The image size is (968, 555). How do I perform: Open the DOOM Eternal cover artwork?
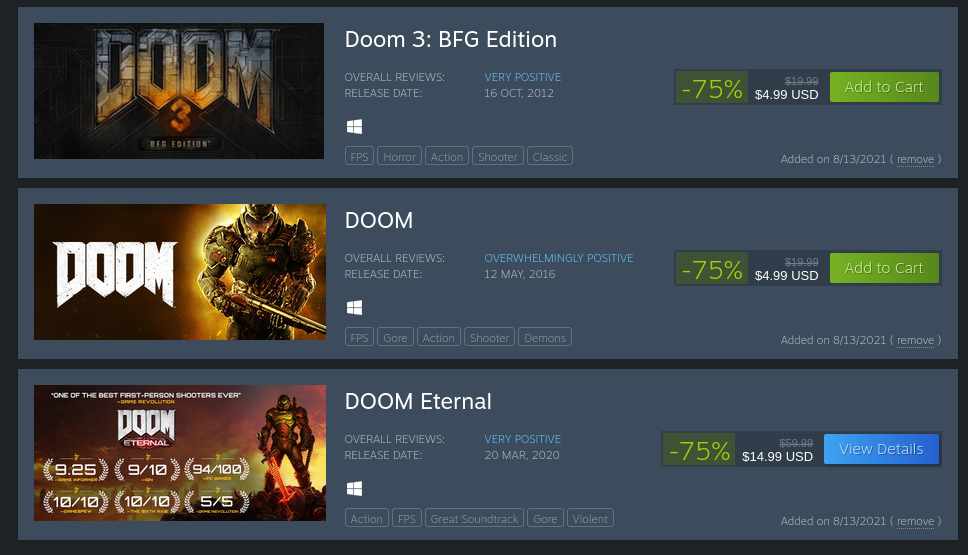tap(180, 453)
